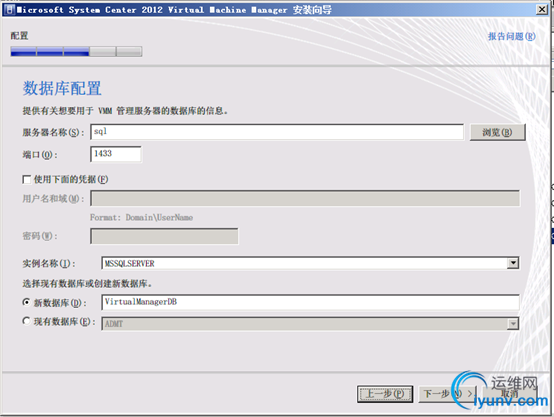
Task: Go back with the 上一步(P) button
Action: click(385, 394)
